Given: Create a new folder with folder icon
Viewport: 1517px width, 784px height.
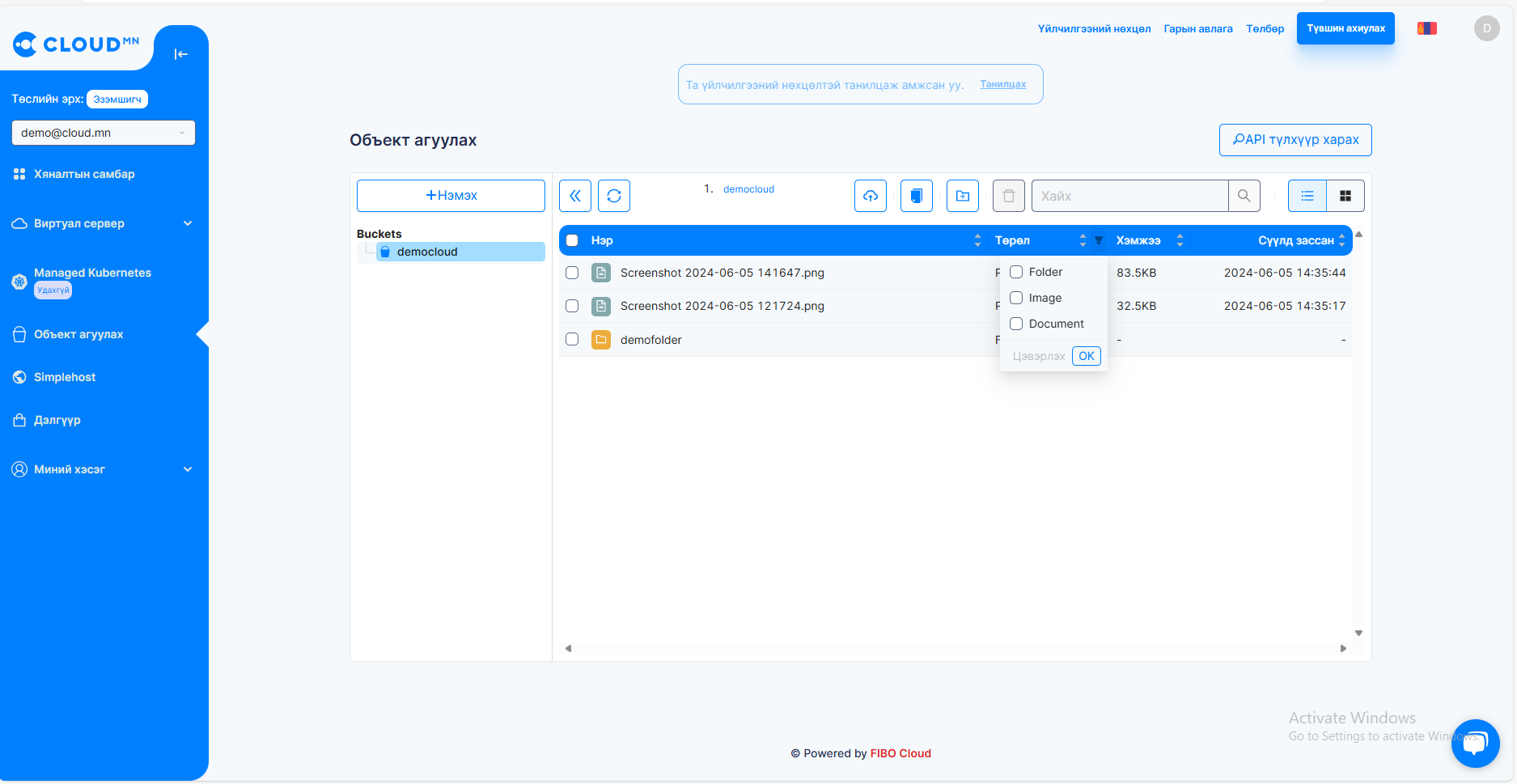Looking at the screenshot, I should click(x=963, y=196).
